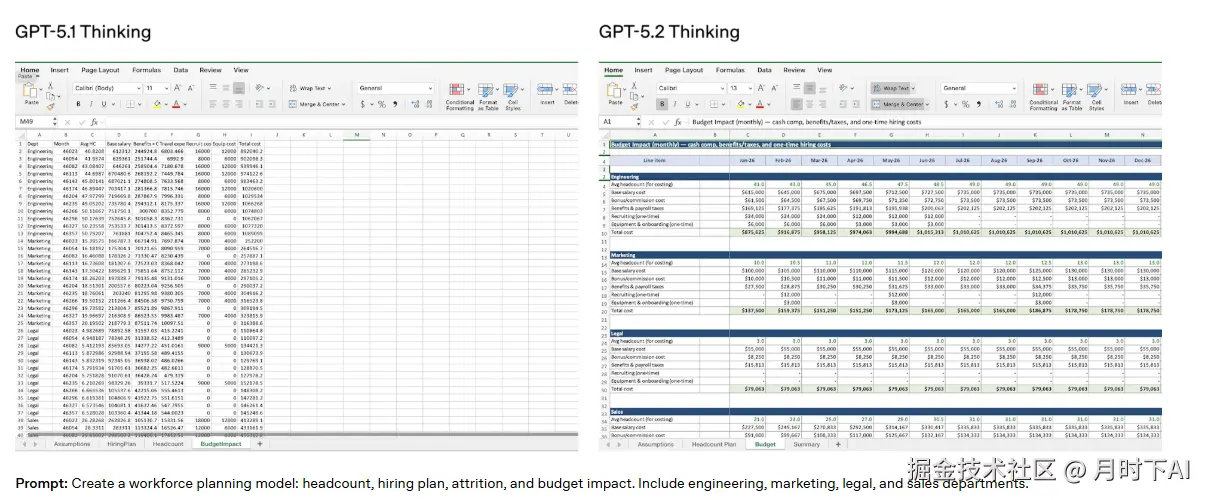
Task: Expand the currency $ format arrow in the right window
Action: click(x=955, y=104)
